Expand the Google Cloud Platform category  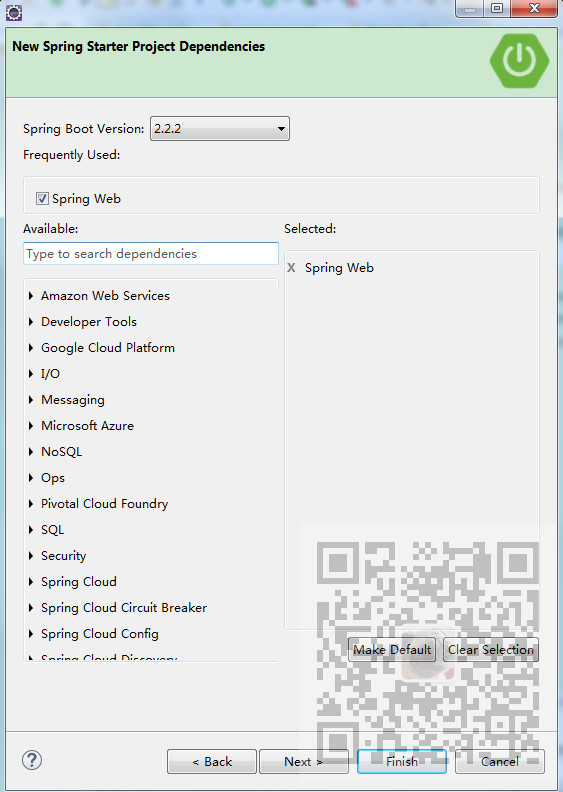click(x=31, y=348)
